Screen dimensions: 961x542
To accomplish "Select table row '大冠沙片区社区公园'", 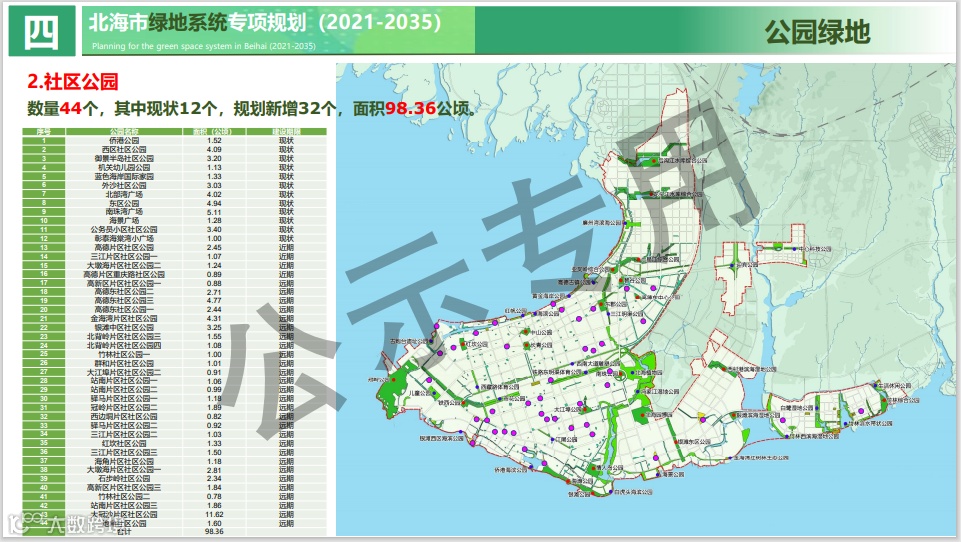I will tap(175, 514).
